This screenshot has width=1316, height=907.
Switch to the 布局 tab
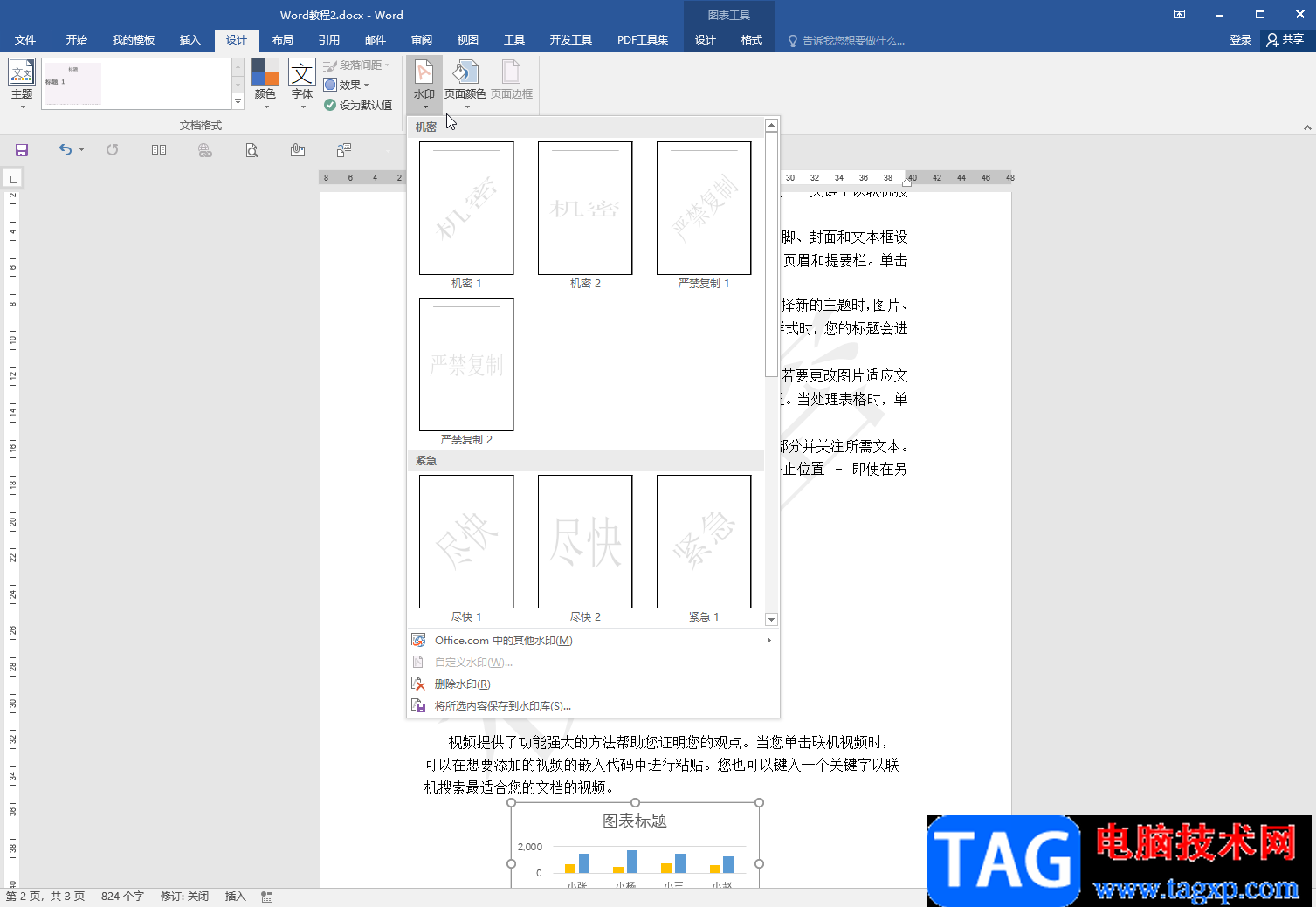coord(283,40)
